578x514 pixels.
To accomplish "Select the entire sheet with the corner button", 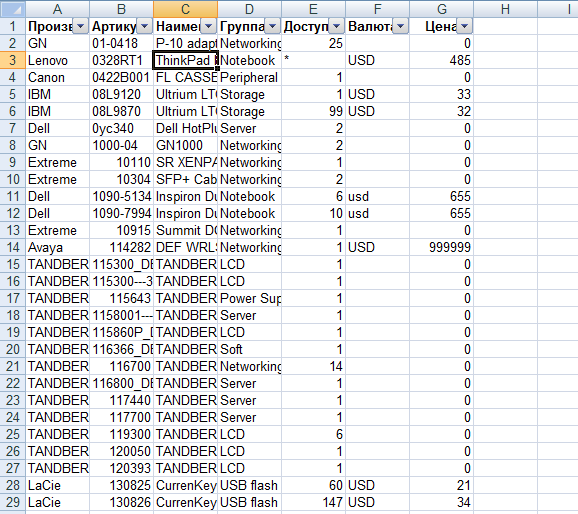I will tap(13, 9).
